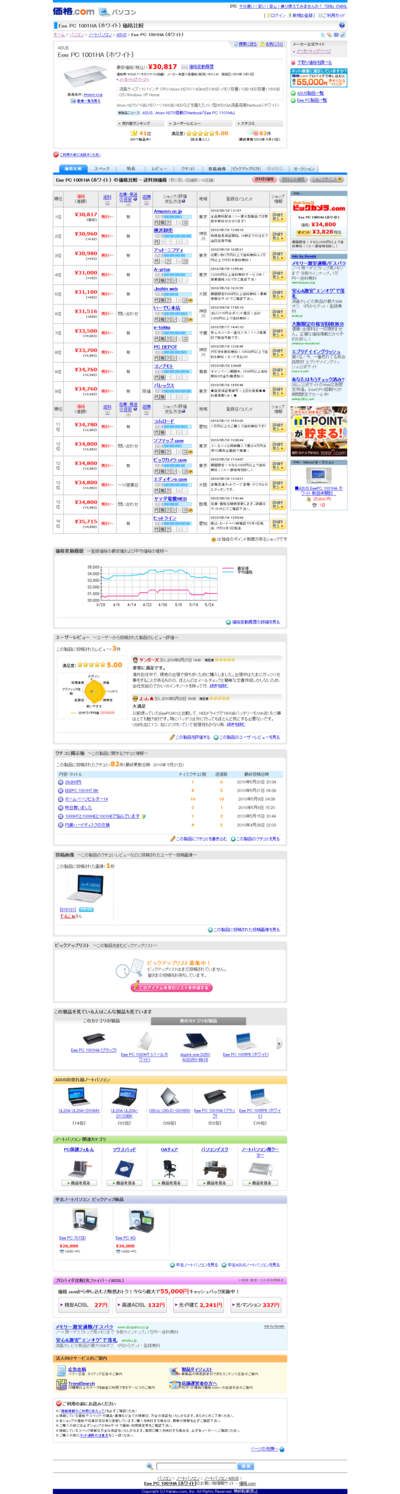
Task: Click the 光・マンション 337円 offer button
Action: [x=254, y=1304]
